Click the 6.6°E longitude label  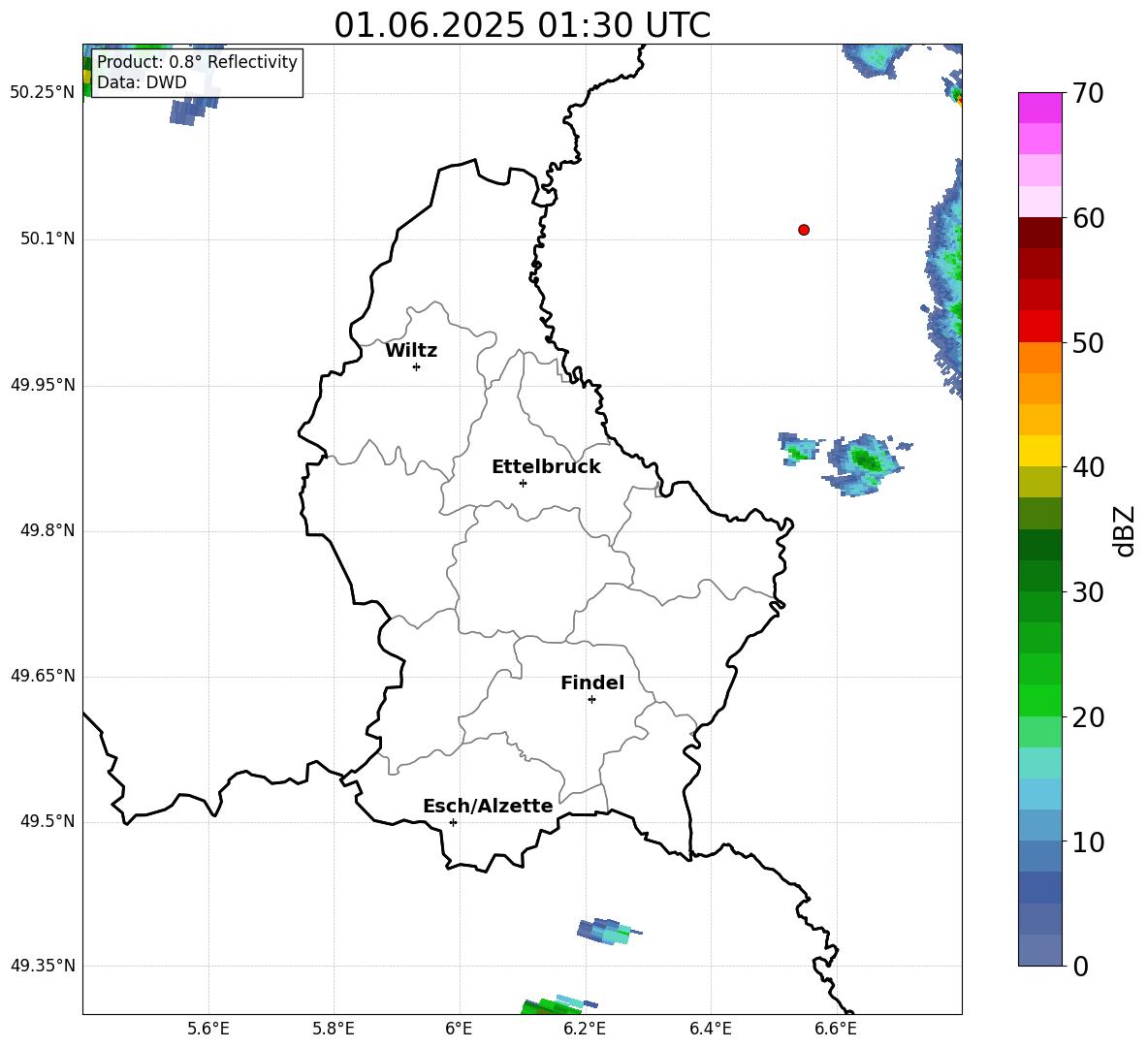tap(836, 1029)
